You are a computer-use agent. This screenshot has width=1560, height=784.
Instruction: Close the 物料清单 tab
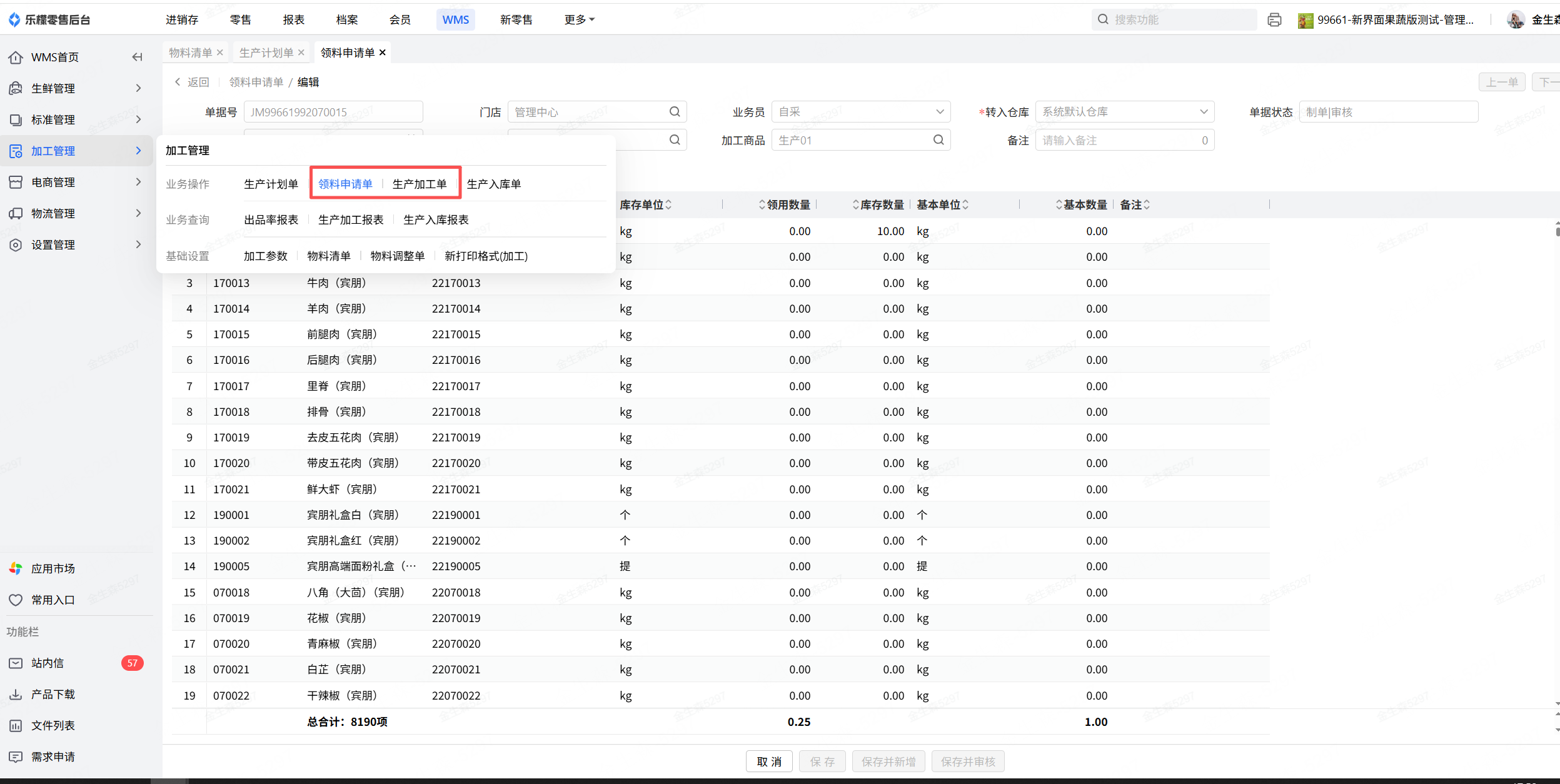click(x=220, y=53)
